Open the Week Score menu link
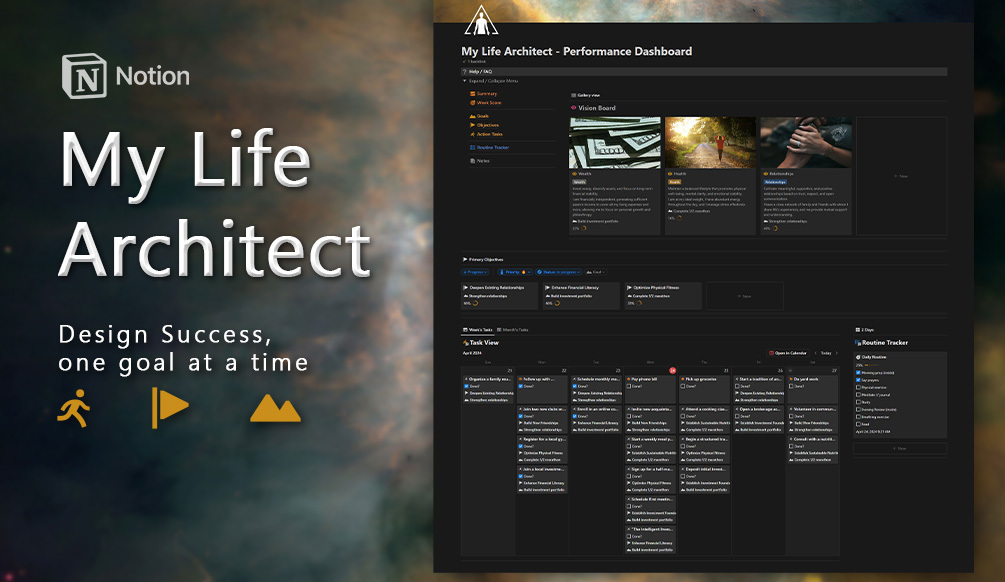This screenshot has width=1005, height=582. 489,103
